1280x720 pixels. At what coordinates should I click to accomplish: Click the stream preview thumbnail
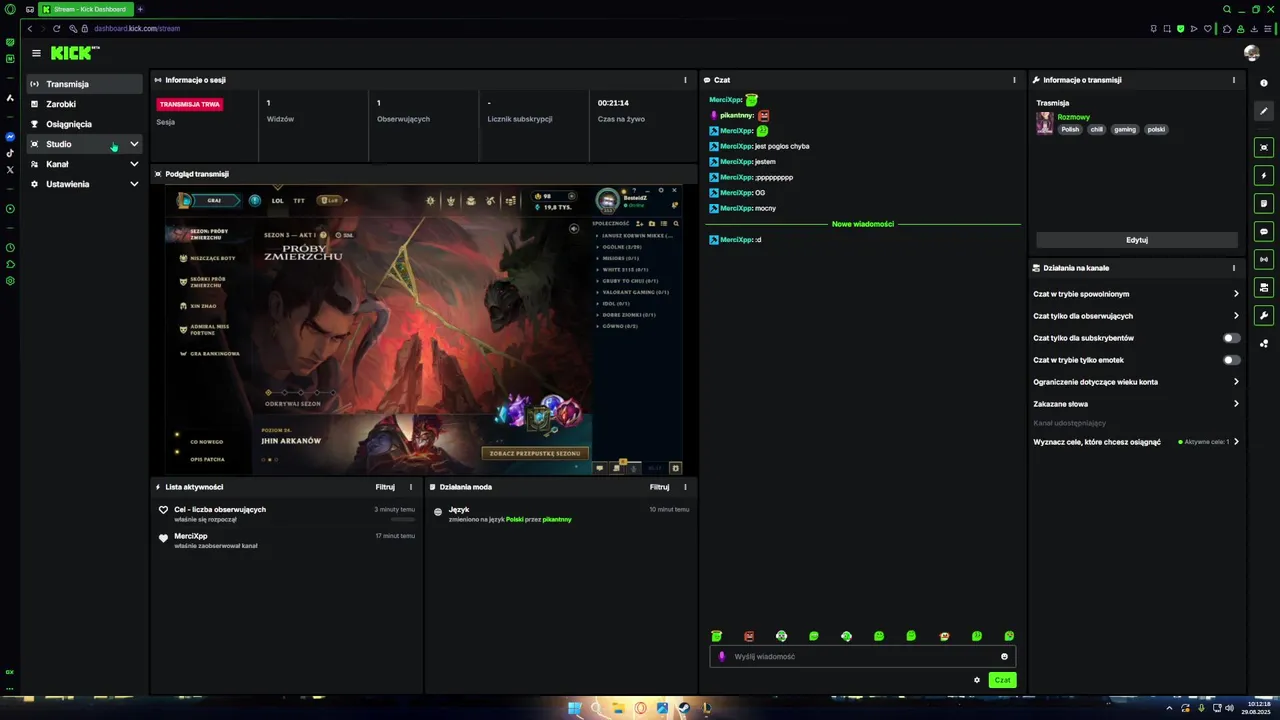424,329
